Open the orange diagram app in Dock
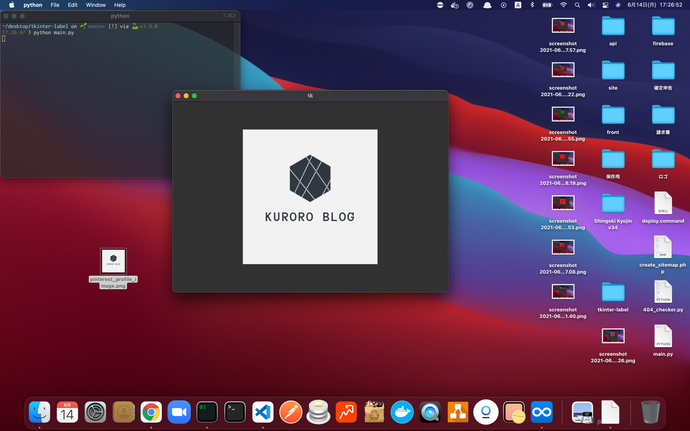690x431 pixels. (458, 413)
